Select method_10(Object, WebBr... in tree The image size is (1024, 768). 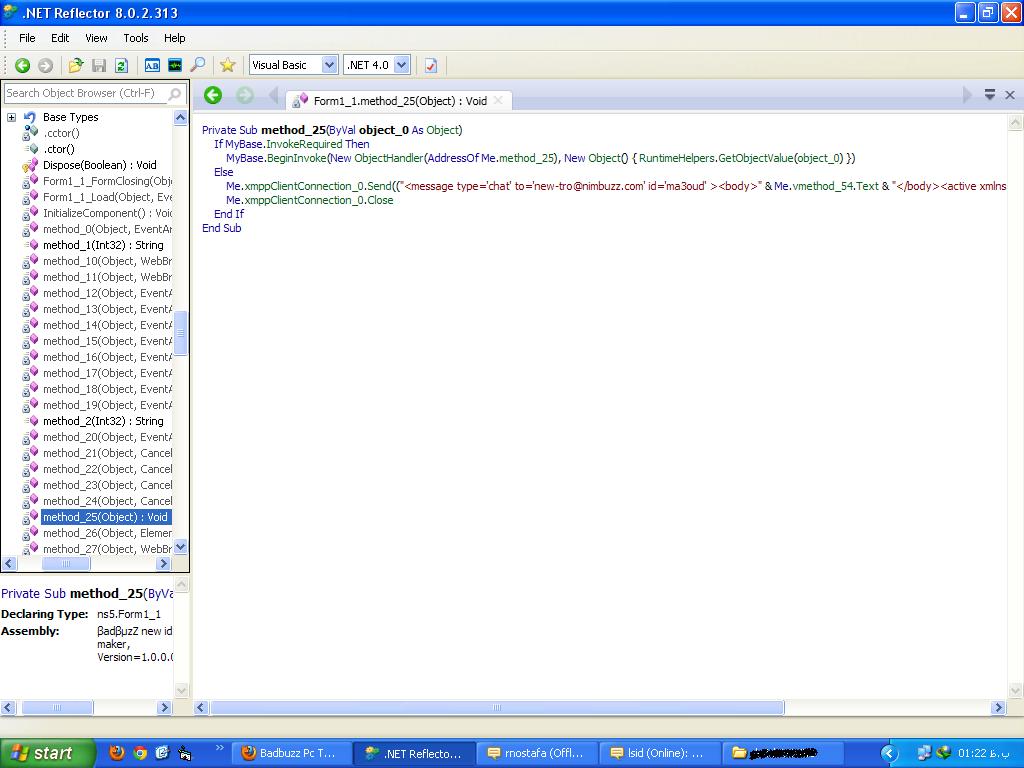[107, 261]
